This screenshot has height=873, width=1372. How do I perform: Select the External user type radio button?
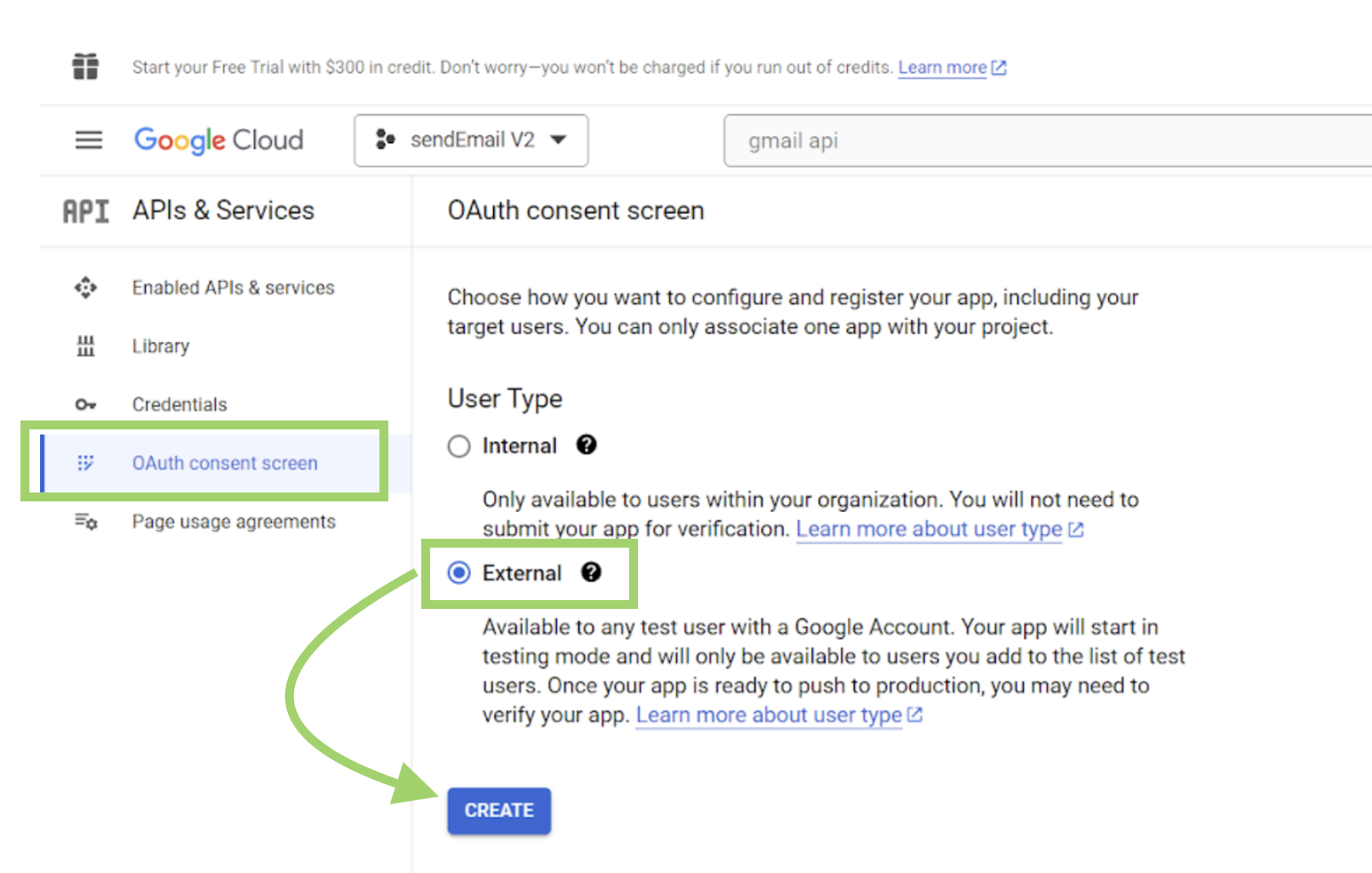pyautogui.click(x=459, y=573)
